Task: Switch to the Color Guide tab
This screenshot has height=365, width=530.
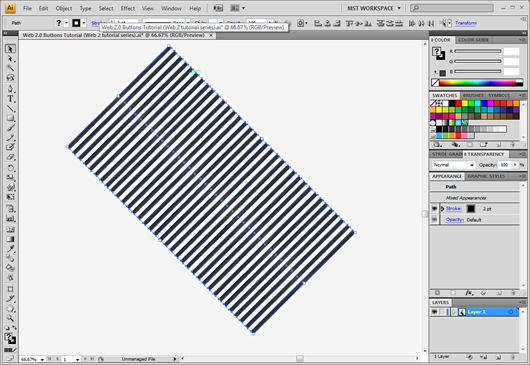Action: pyautogui.click(x=473, y=40)
